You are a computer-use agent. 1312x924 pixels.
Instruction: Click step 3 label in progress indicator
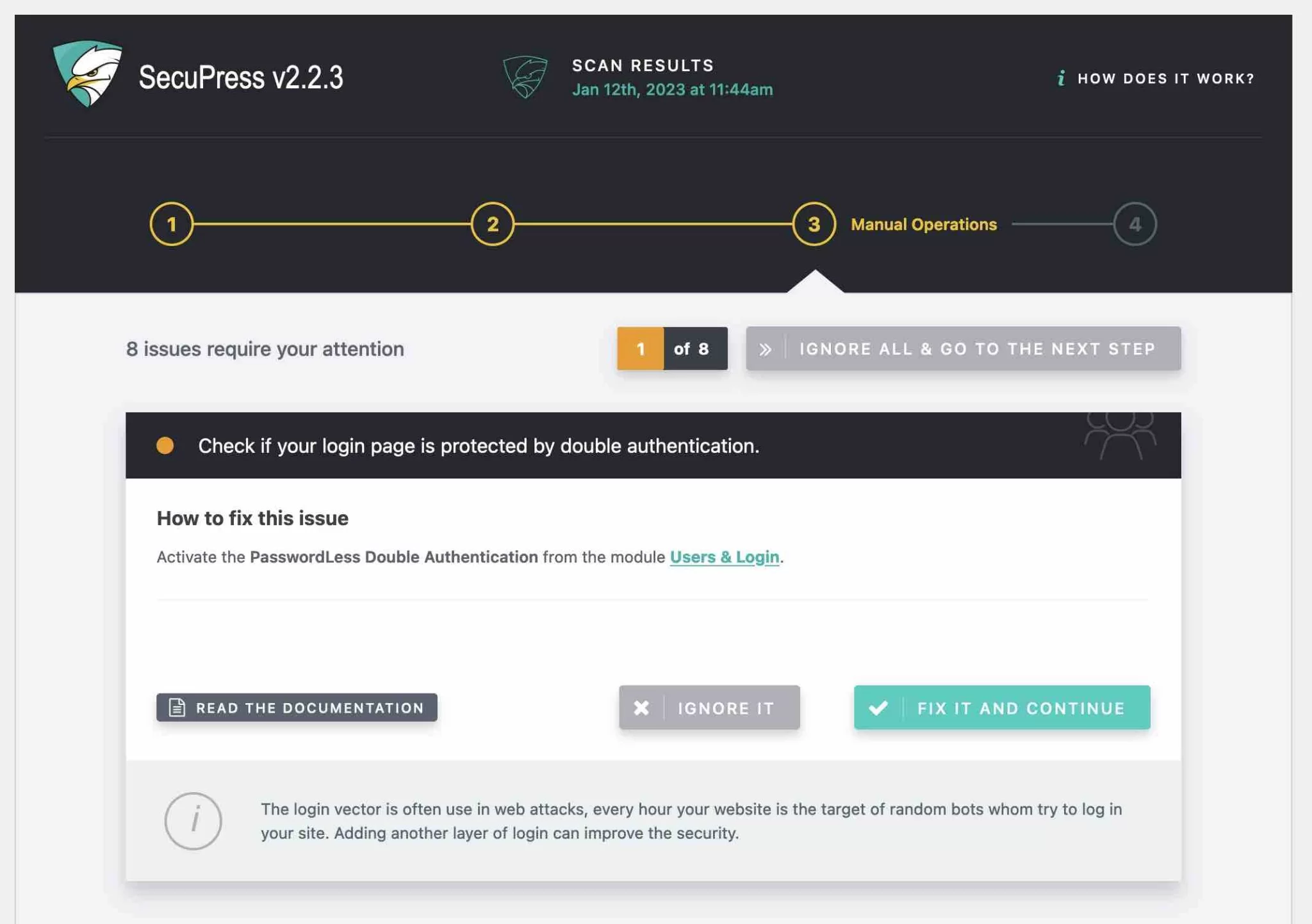[x=922, y=223]
